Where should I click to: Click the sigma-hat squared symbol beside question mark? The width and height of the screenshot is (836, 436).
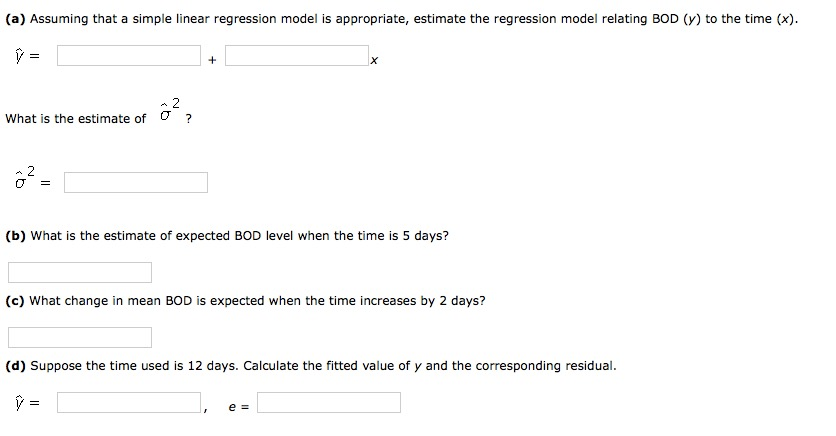click(x=170, y=110)
